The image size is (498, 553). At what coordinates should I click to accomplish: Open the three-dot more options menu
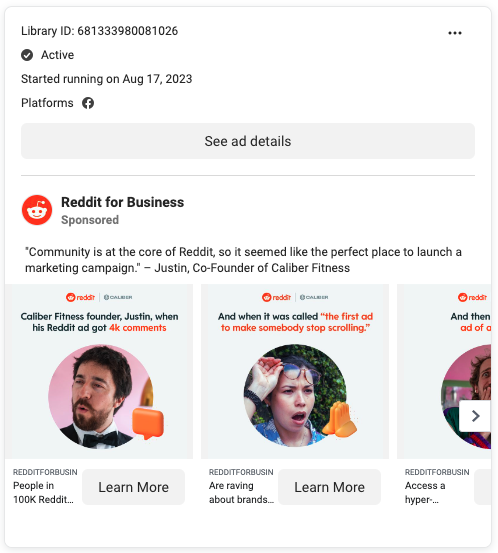[x=455, y=33]
